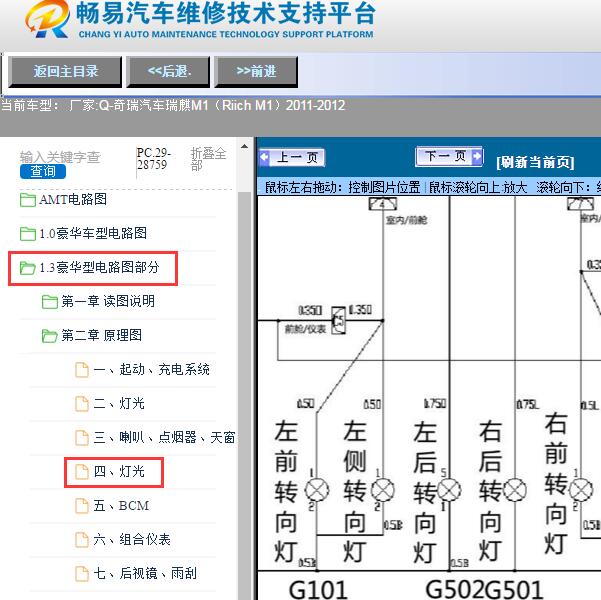
Task: Go forward with the >>前进 button
Action: (x=256, y=71)
